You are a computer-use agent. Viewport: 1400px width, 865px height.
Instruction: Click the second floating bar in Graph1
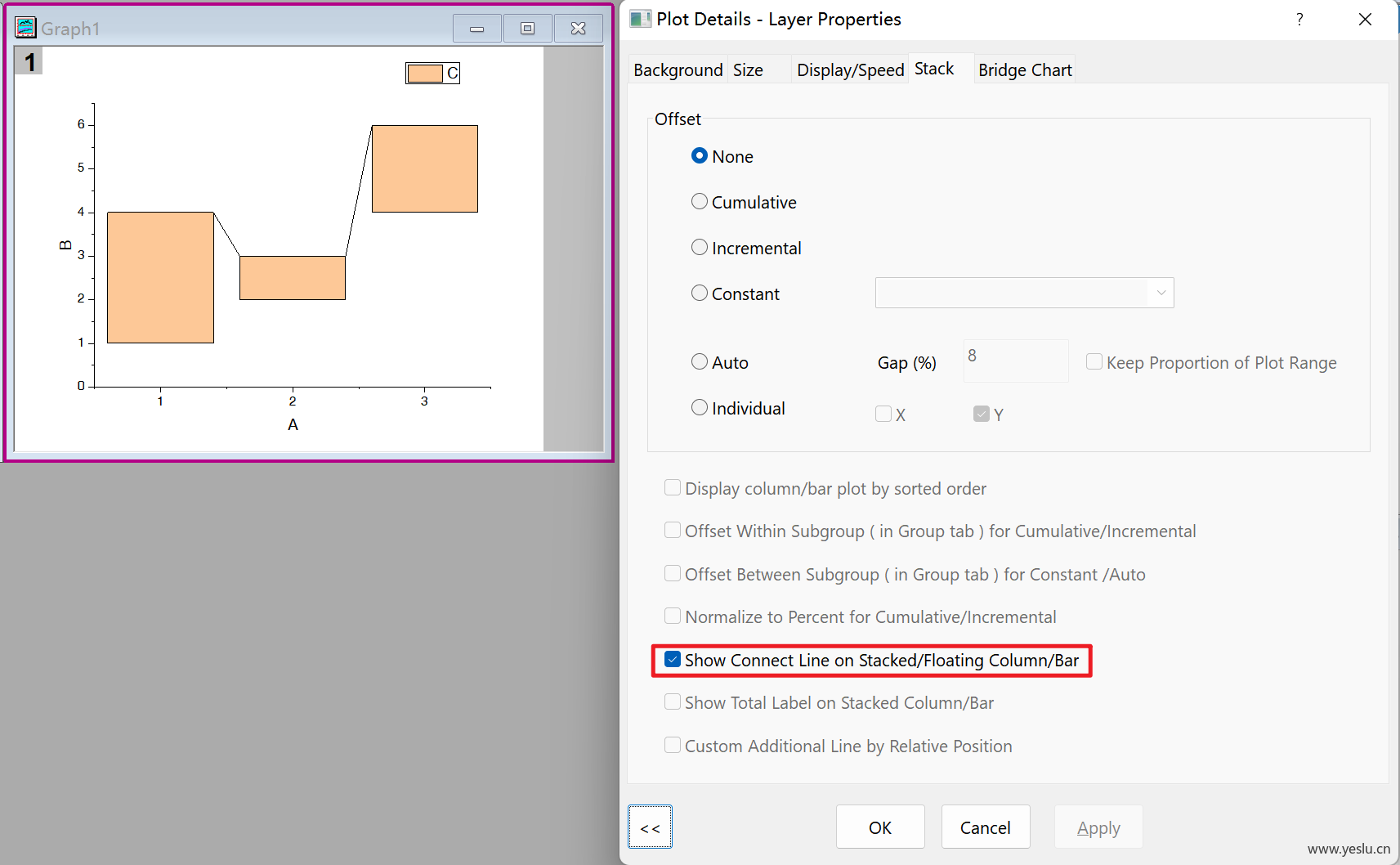pos(293,278)
